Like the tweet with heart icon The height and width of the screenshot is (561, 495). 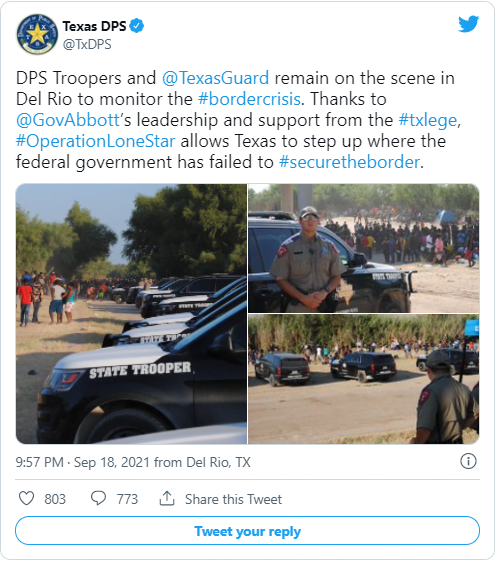tap(26, 498)
